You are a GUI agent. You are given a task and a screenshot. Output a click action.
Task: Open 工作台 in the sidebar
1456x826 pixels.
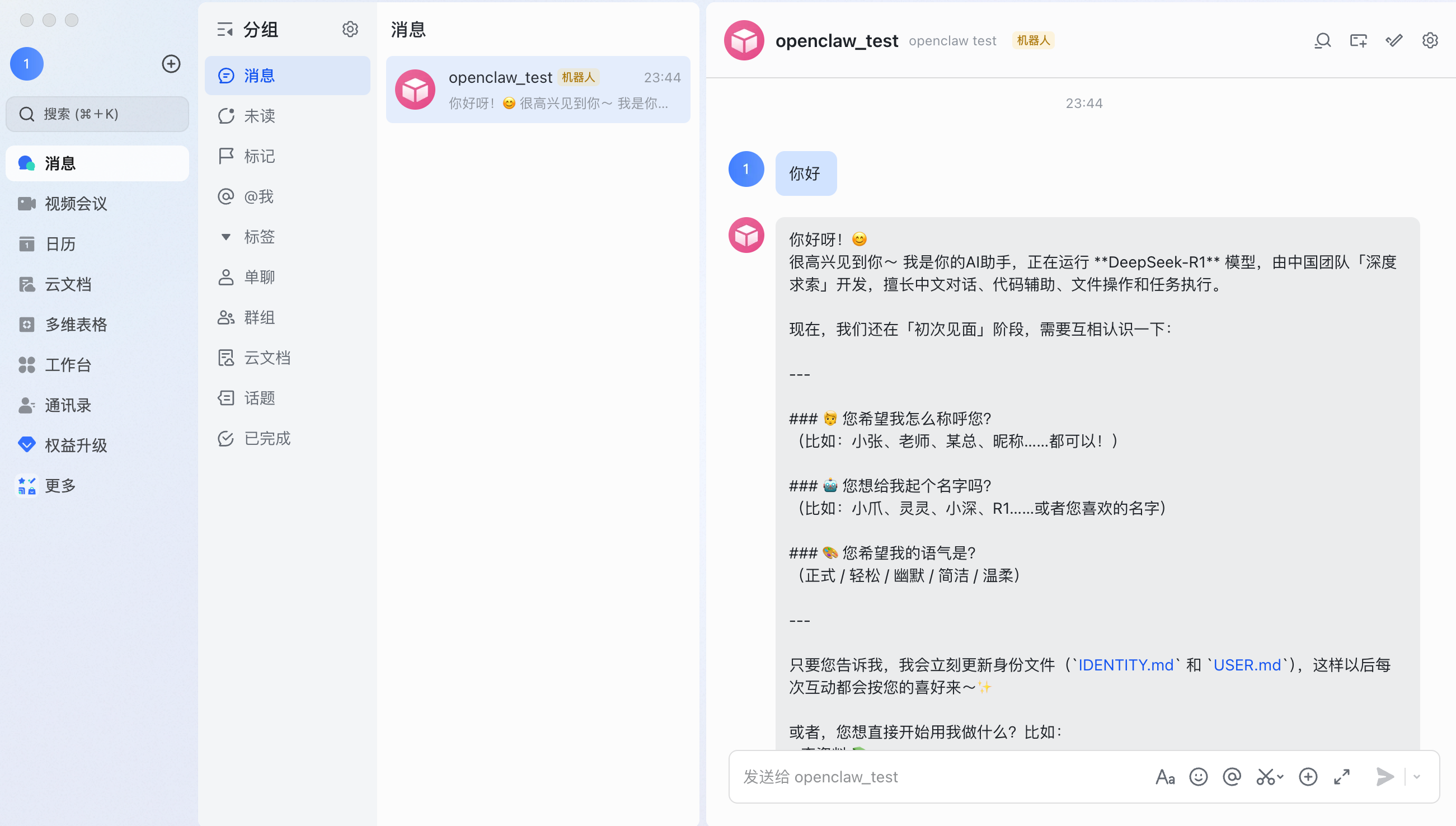tap(68, 365)
